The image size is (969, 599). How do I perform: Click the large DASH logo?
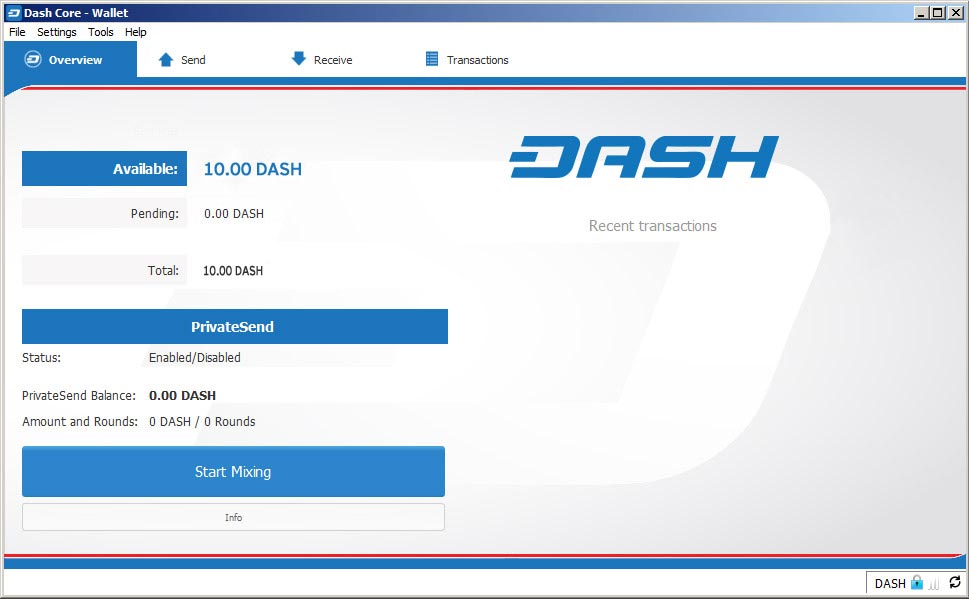pos(644,157)
